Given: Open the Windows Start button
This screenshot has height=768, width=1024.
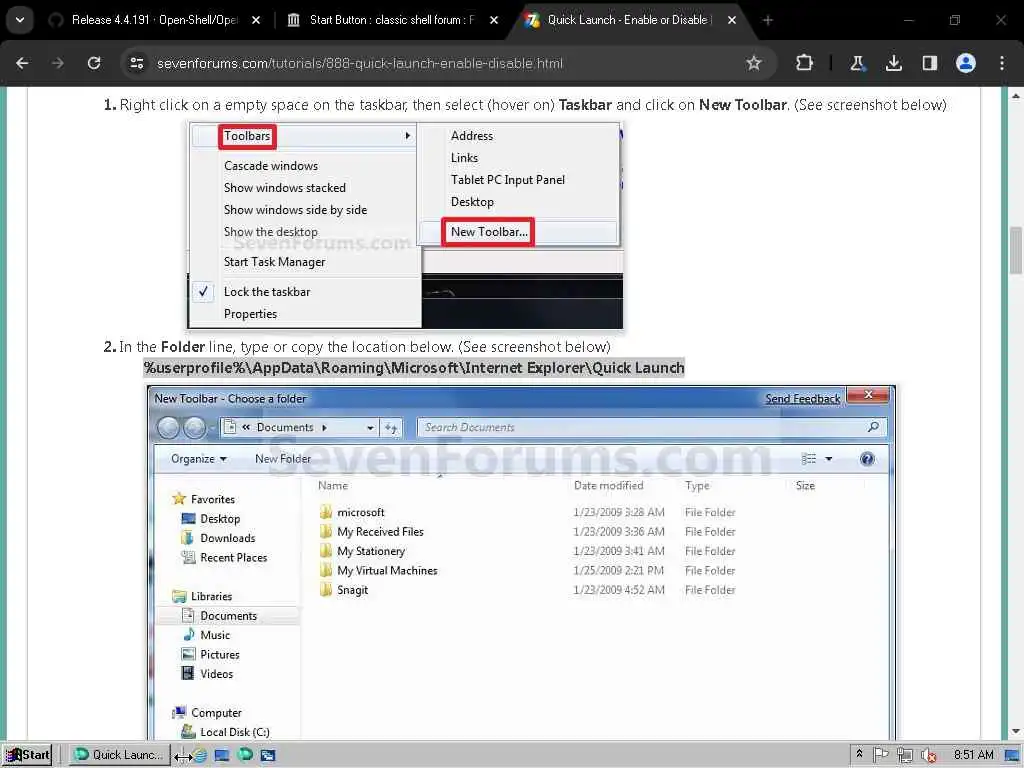Looking at the screenshot, I should pyautogui.click(x=27, y=755).
